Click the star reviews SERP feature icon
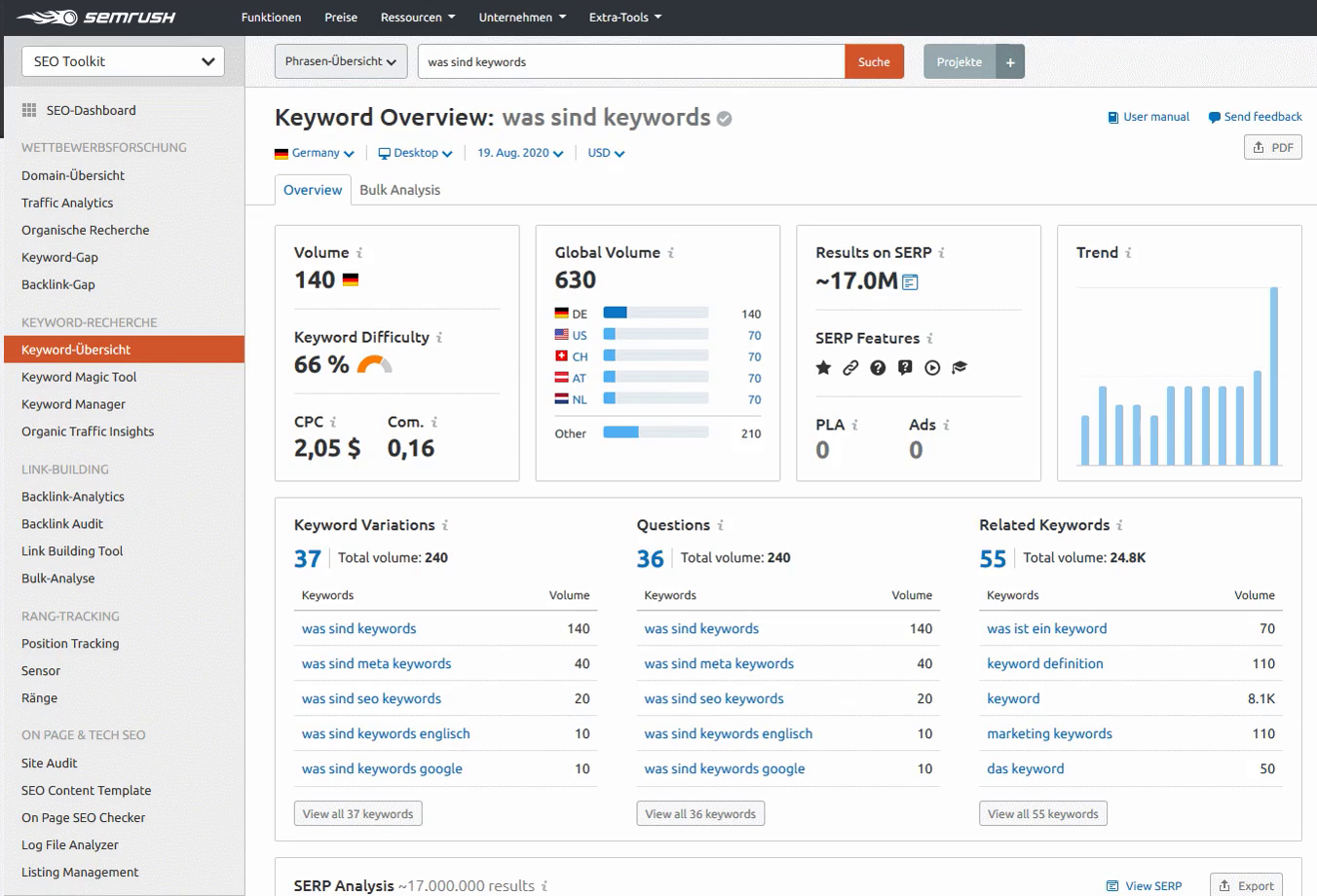 824,367
